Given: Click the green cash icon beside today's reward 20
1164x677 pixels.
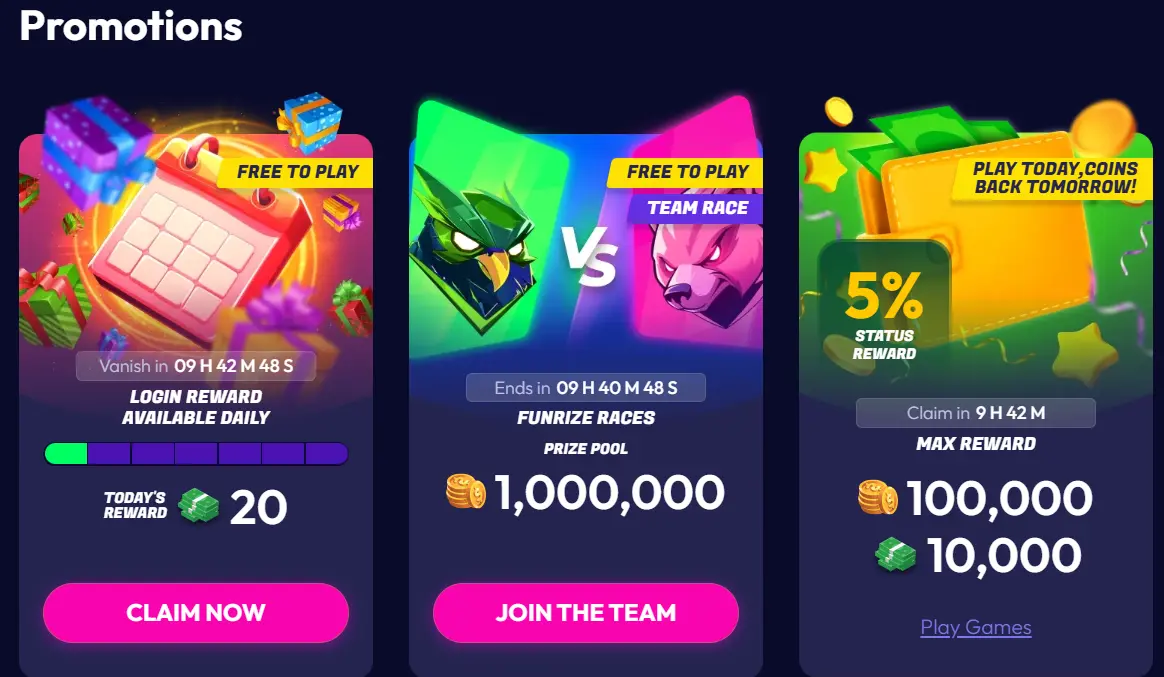Looking at the screenshot, I should click(198, 506).
